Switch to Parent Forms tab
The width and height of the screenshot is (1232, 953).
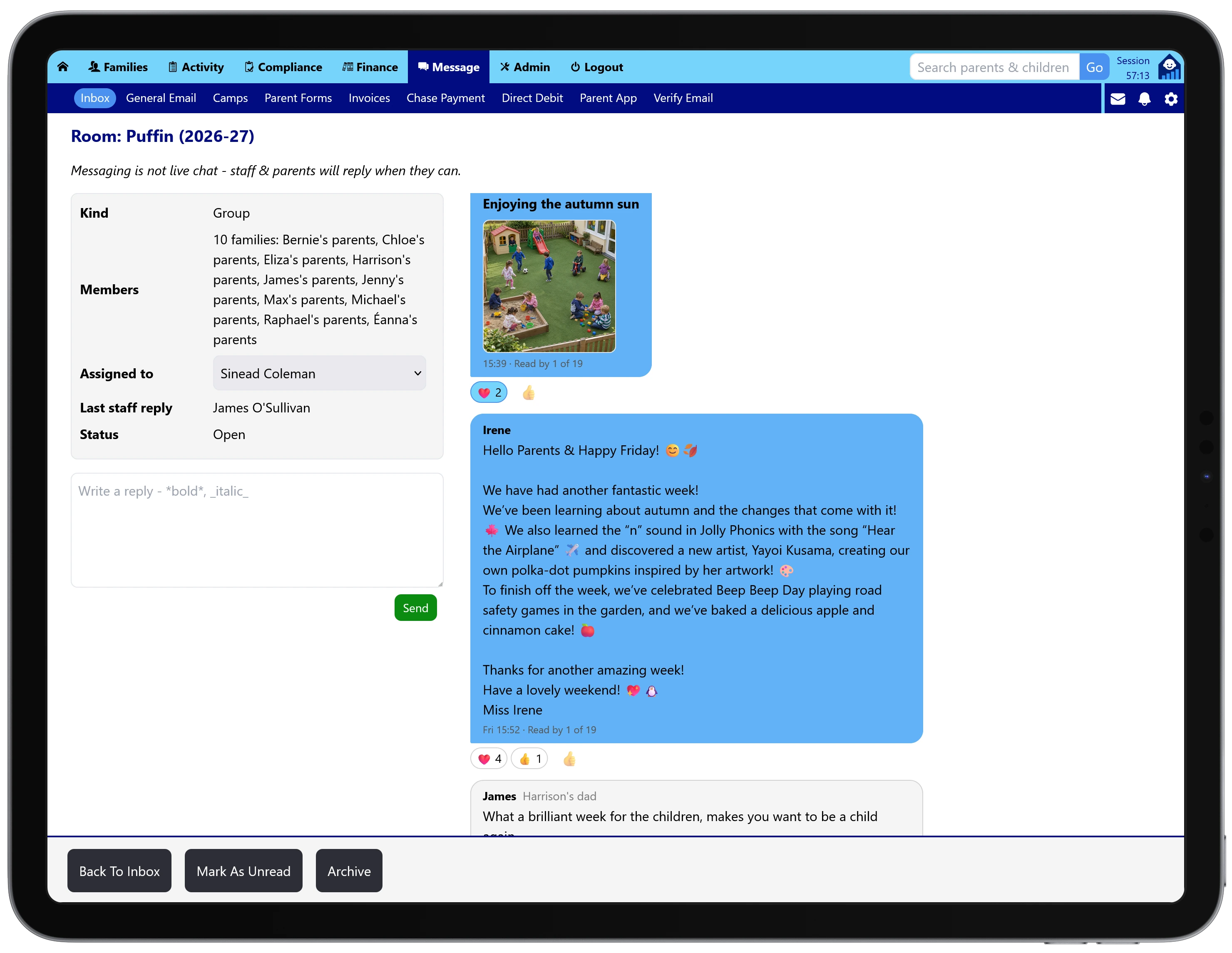point(298,98)
